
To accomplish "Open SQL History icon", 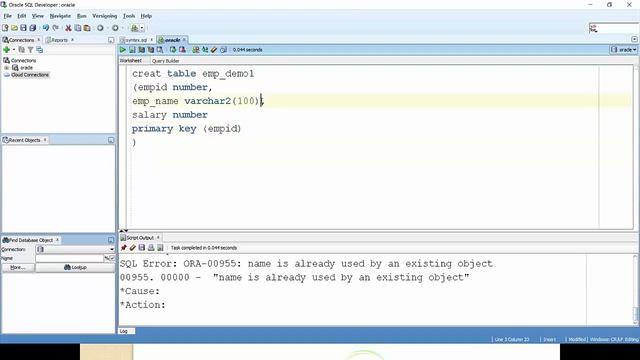I will tap(223, 50).
